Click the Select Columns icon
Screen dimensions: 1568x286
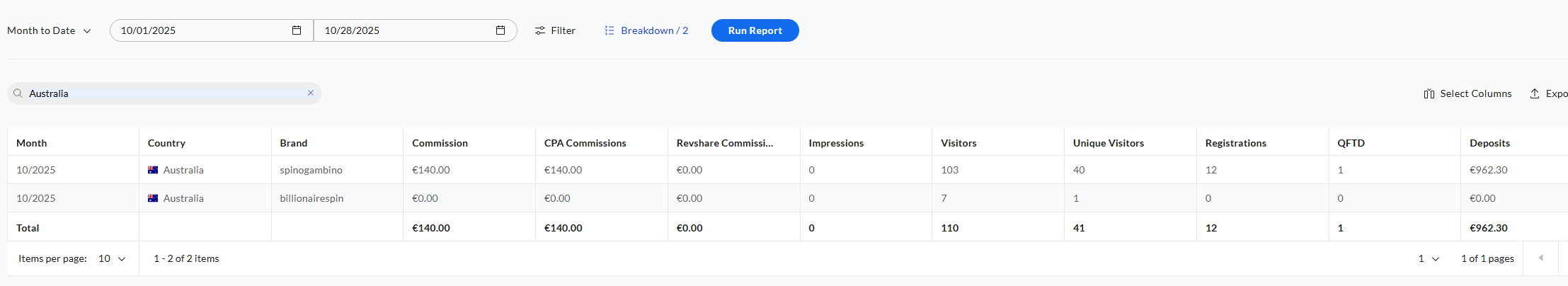pyautogui.click(x=1429, y=93)
